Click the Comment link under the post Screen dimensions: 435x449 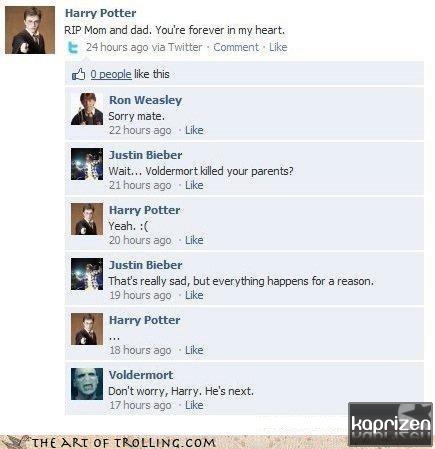click(236, 47)
